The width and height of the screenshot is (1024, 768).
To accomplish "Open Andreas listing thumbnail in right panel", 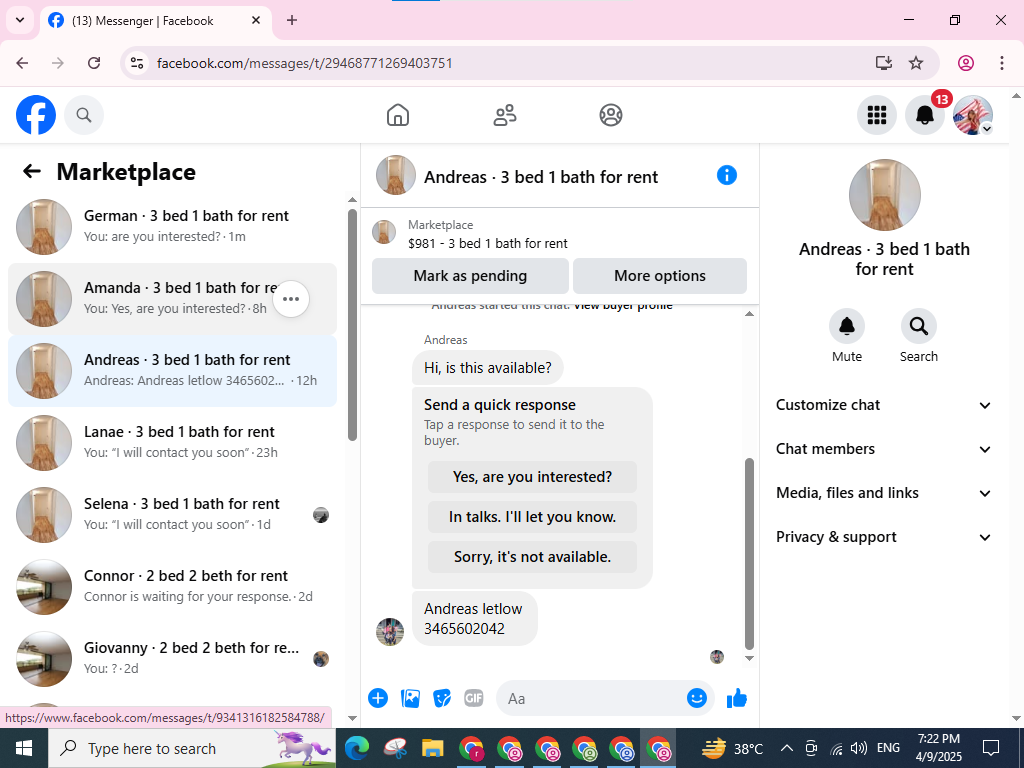I will click(x=884, y=195).
